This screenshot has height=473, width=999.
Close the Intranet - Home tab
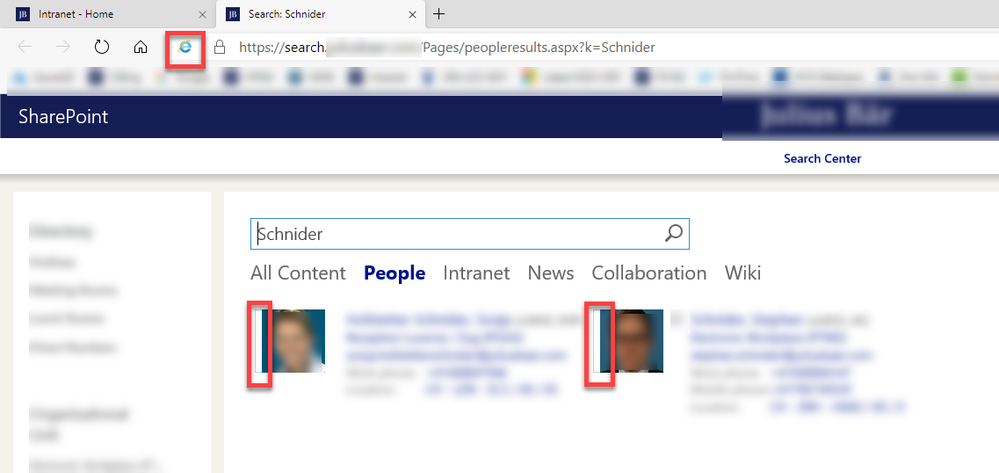[x=203, y=15]
